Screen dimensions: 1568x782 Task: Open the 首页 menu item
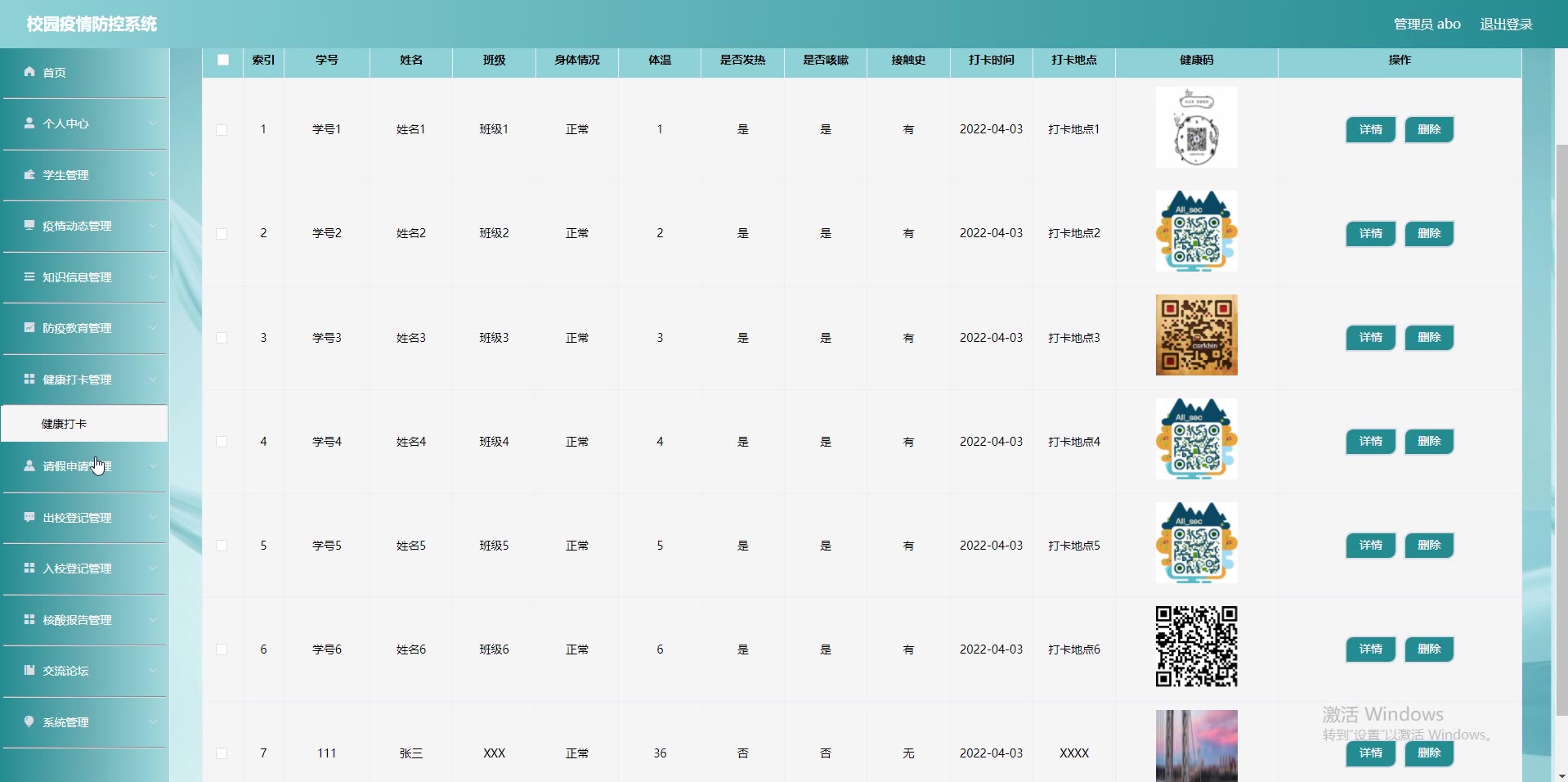click(x=85, y=73)
